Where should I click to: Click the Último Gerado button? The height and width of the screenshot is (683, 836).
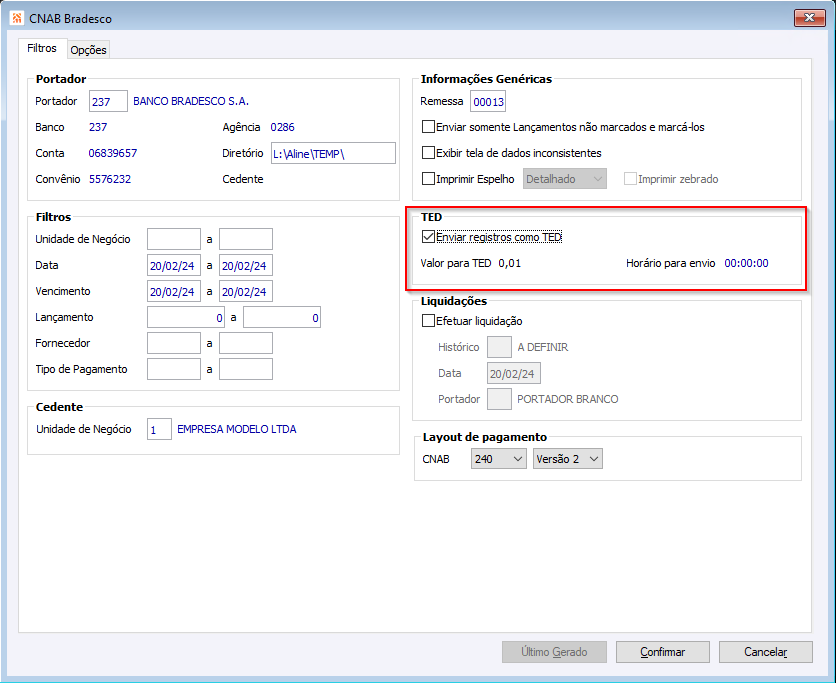(554, 652)
